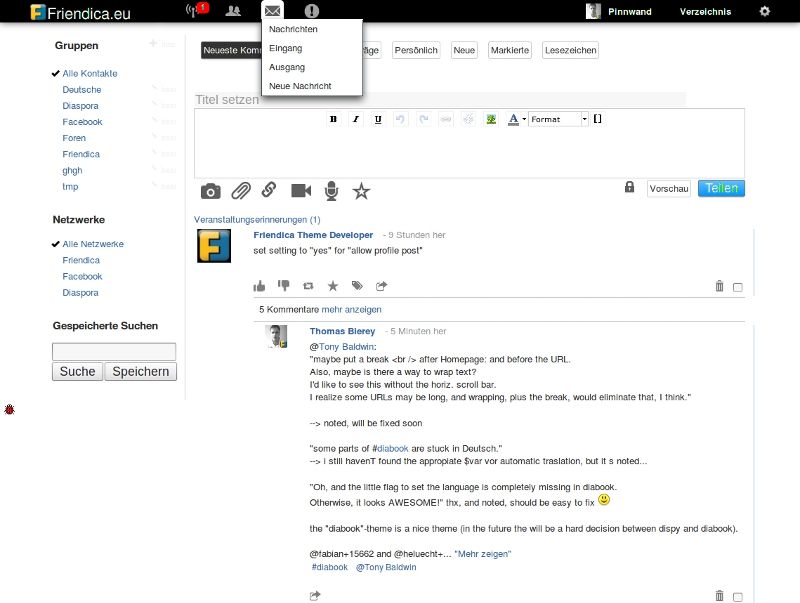
Task: Add tag to Friendica Theme Developer post
Action: (x=357, y=286)
